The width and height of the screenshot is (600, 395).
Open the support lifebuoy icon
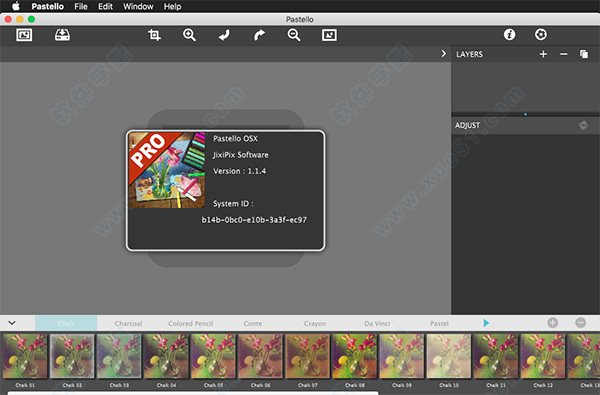tap(541, 34)
